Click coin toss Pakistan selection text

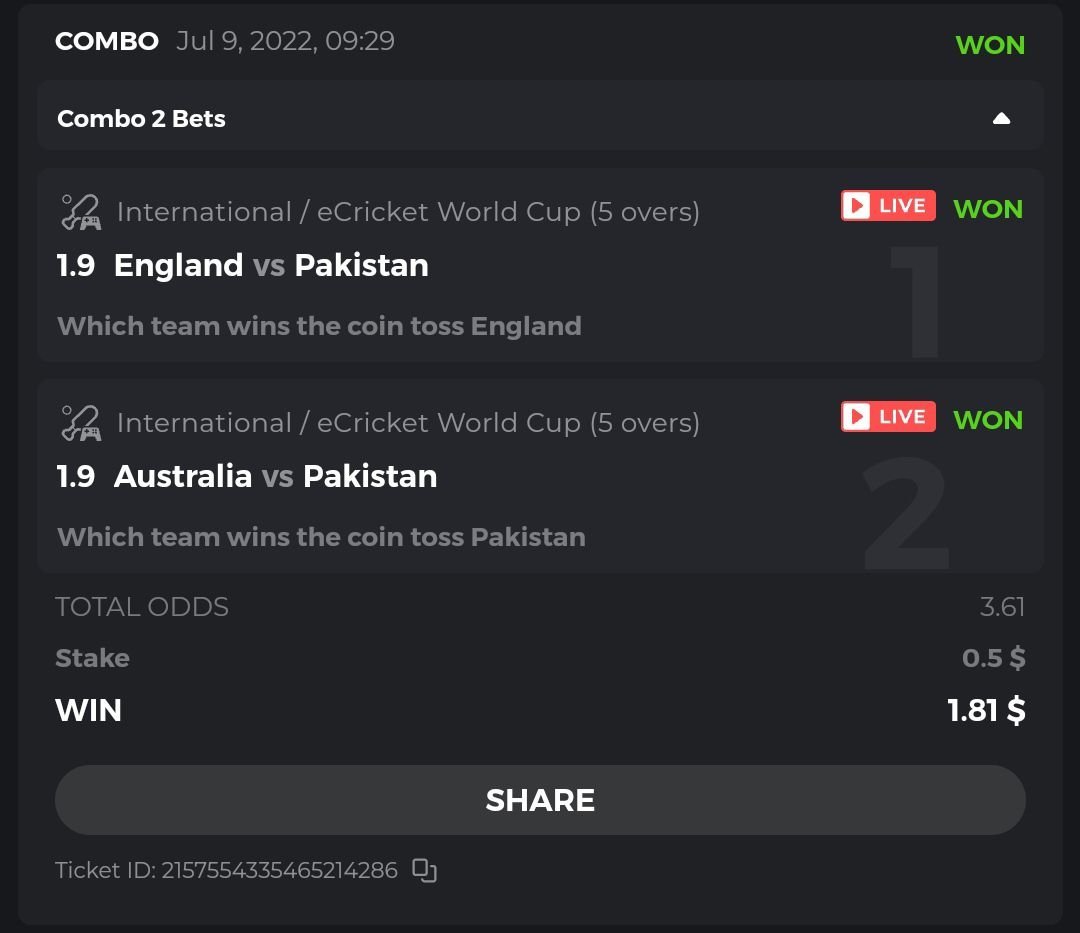pos(321,537)
